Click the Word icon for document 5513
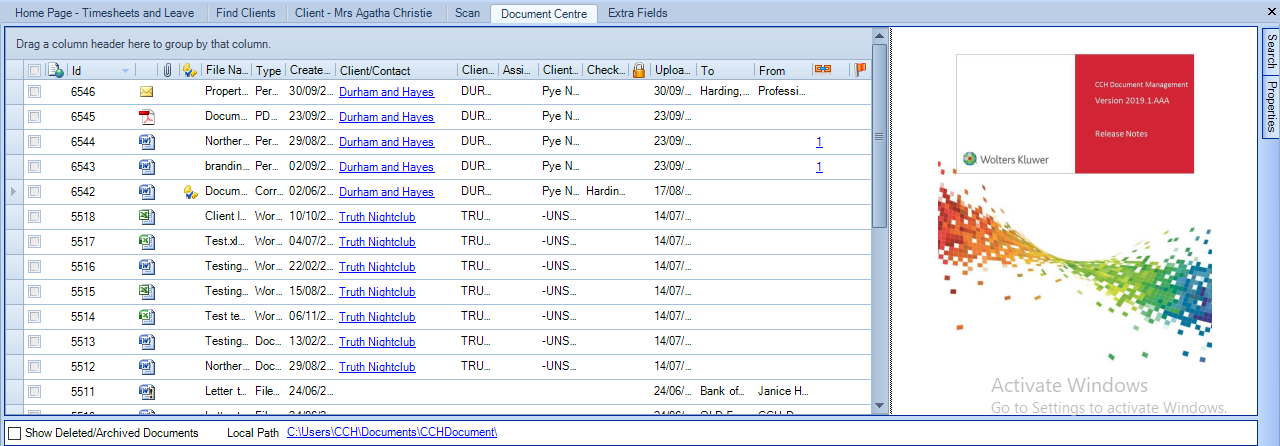 point(146,341)
